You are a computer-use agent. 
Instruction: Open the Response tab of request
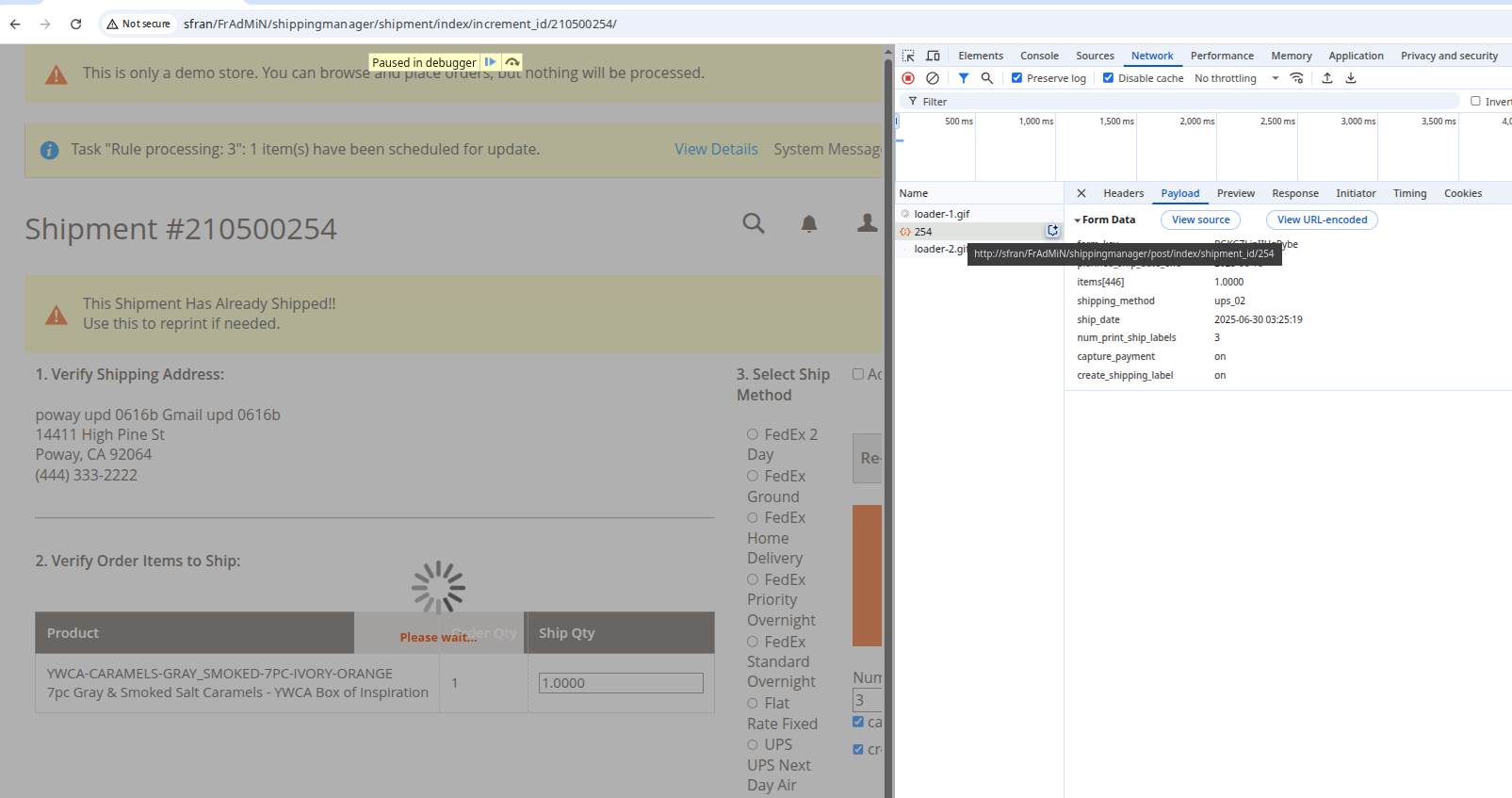click(x=1294, y=193)
